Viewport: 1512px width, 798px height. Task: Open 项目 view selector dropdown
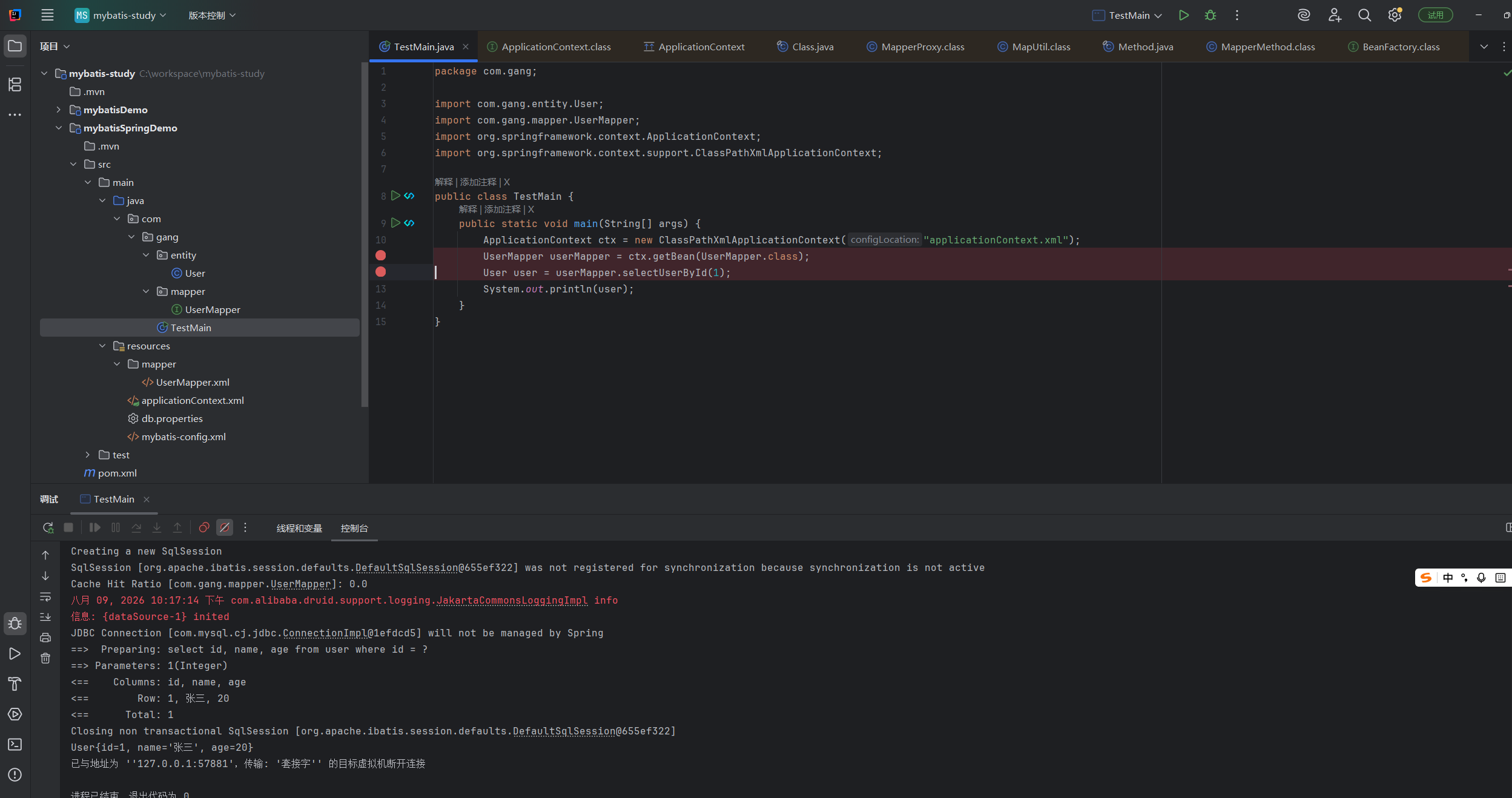click(x=54, y=47)
